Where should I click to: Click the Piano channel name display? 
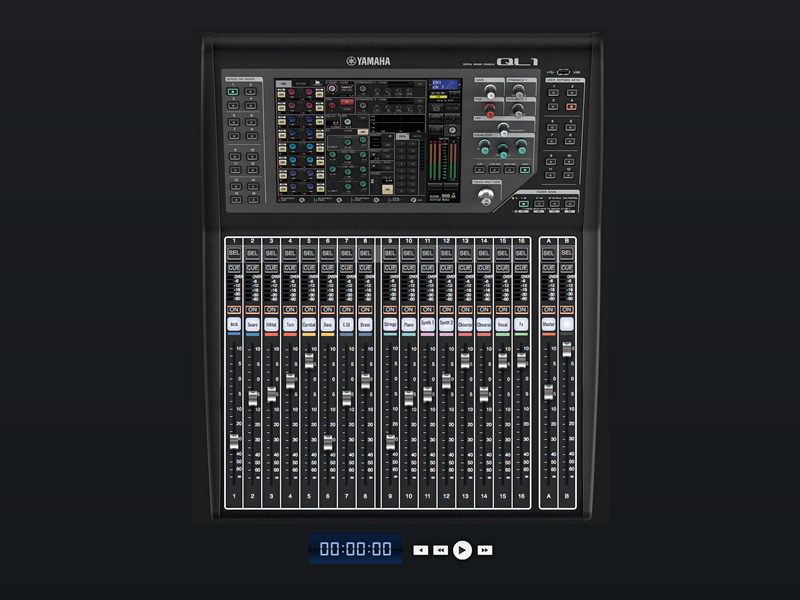point(409,324)
